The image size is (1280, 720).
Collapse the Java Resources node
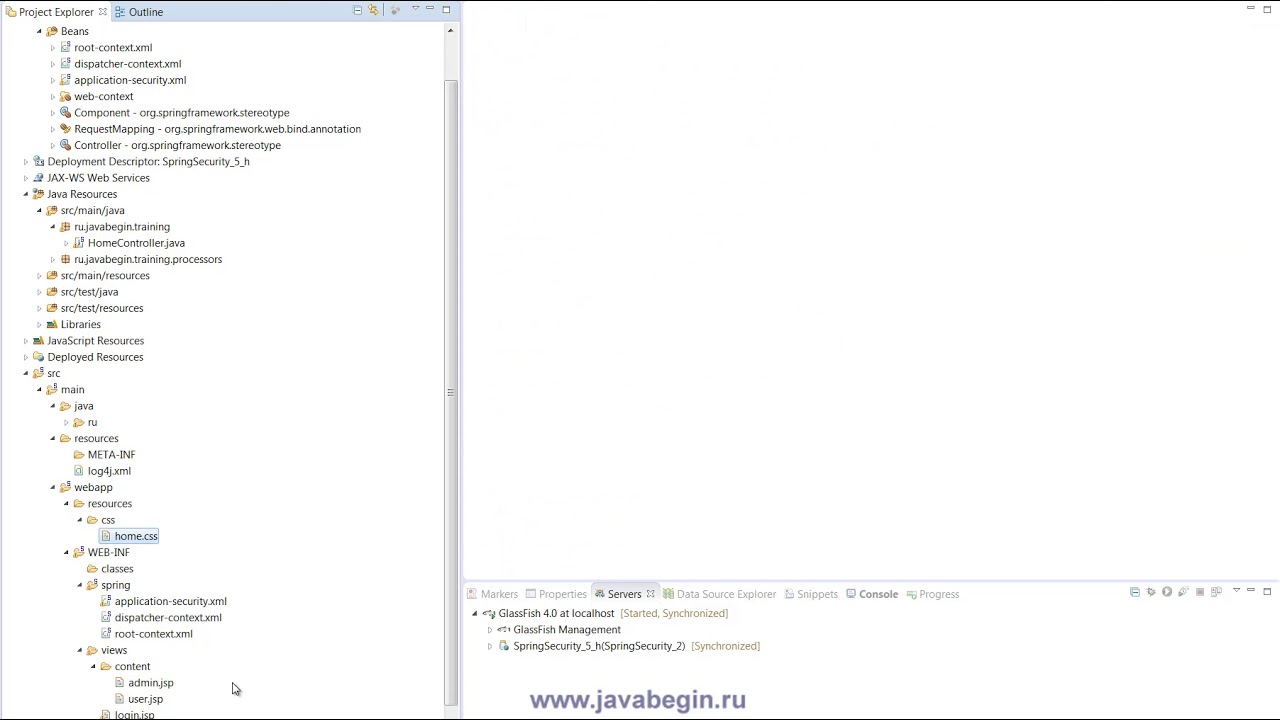[26, 194]
